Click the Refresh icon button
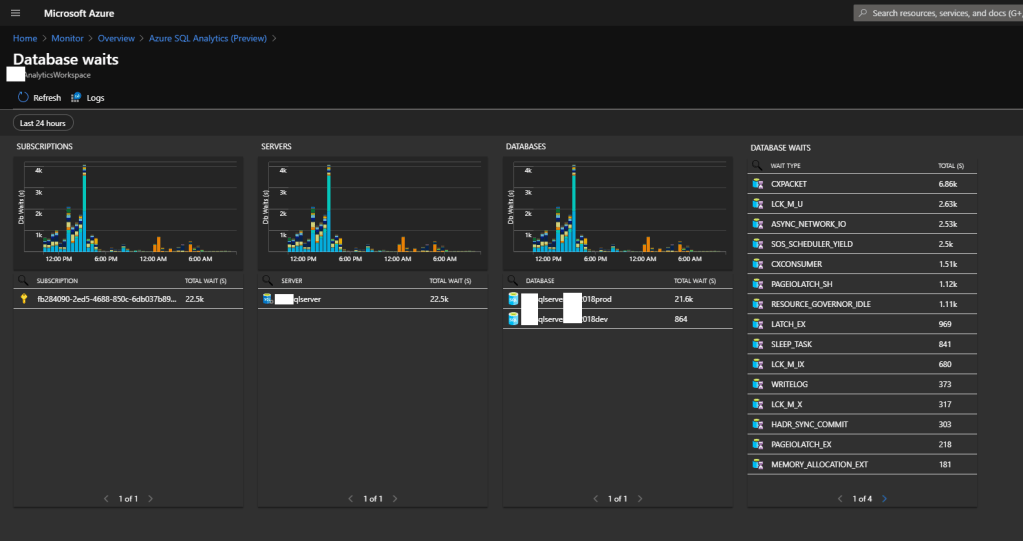 click(x=23, y=98)
